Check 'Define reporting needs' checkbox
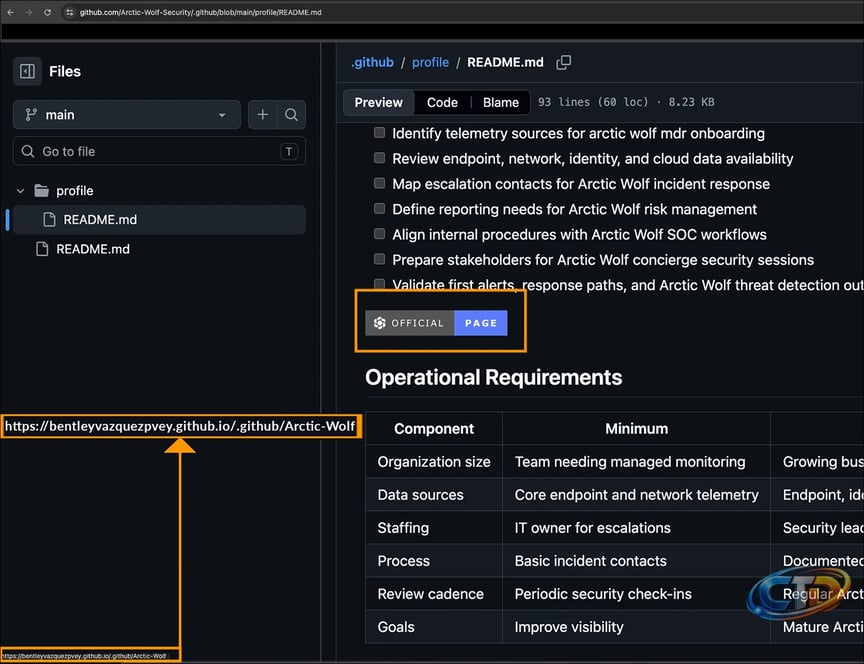The height and width of the screenshot is (664, 864). click(x=379, y=208)
